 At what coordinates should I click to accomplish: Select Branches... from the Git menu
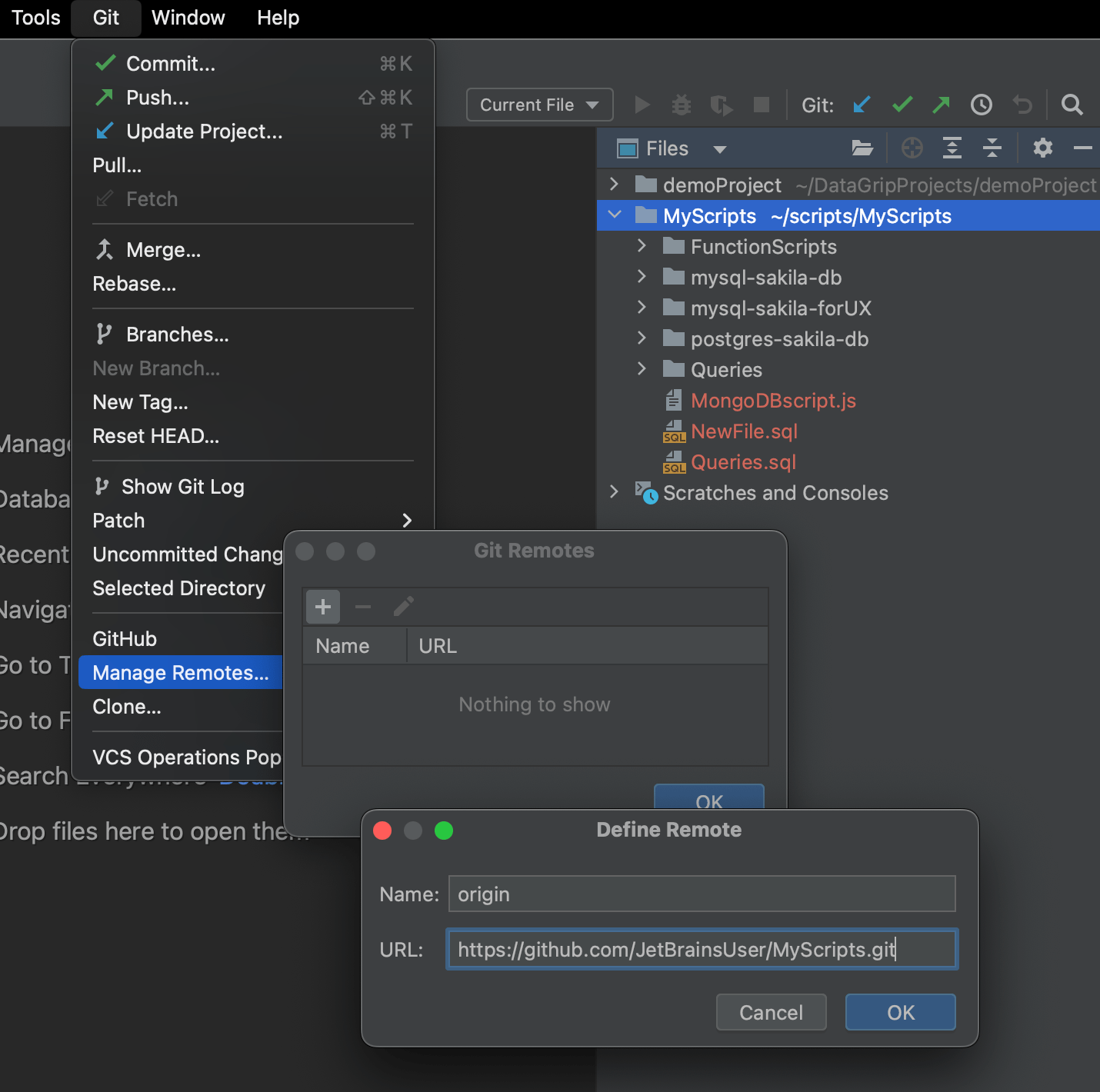[177, 335]
